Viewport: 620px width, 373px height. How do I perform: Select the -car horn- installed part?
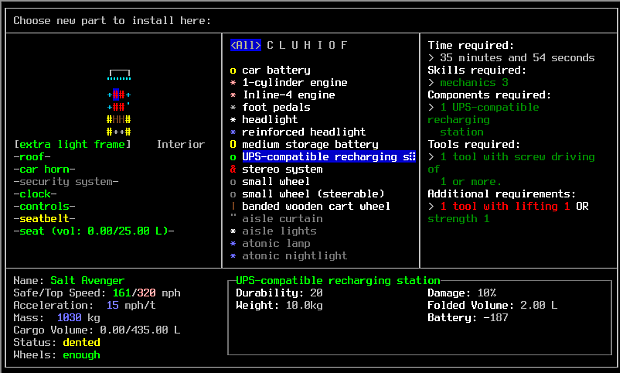coord(44,169)
